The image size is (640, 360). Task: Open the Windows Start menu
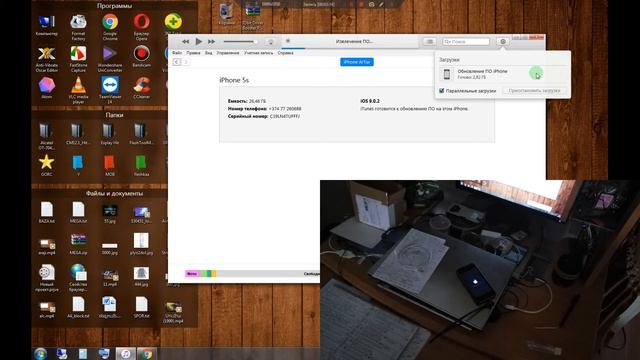coord(40,354)
